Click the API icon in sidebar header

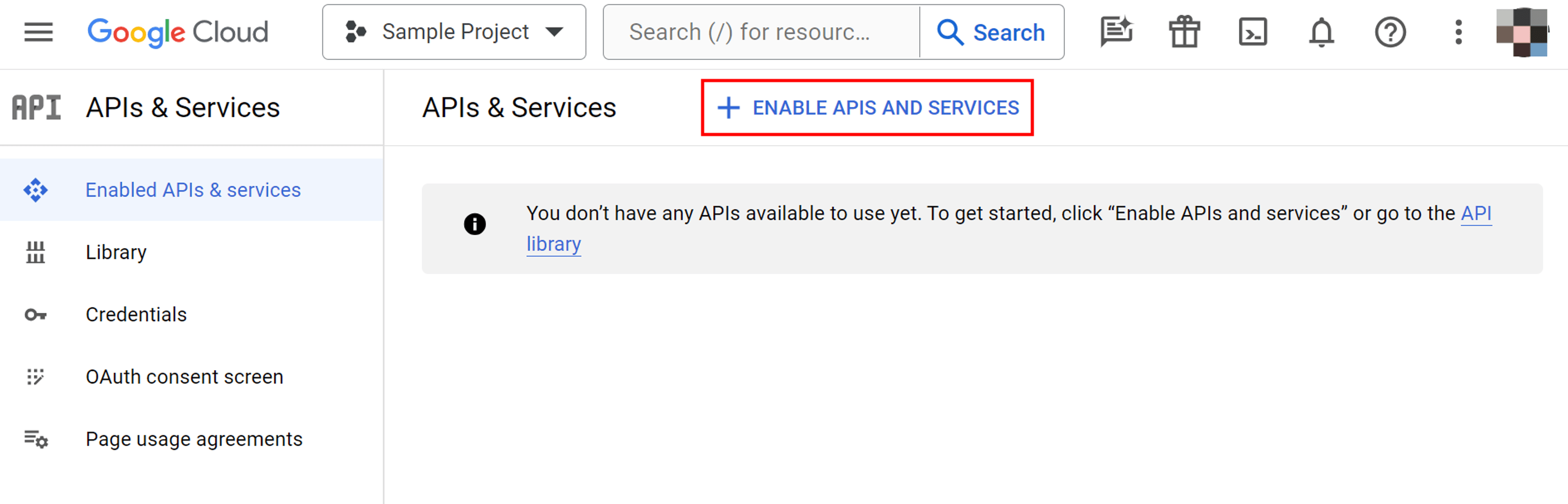coord(36,108)
